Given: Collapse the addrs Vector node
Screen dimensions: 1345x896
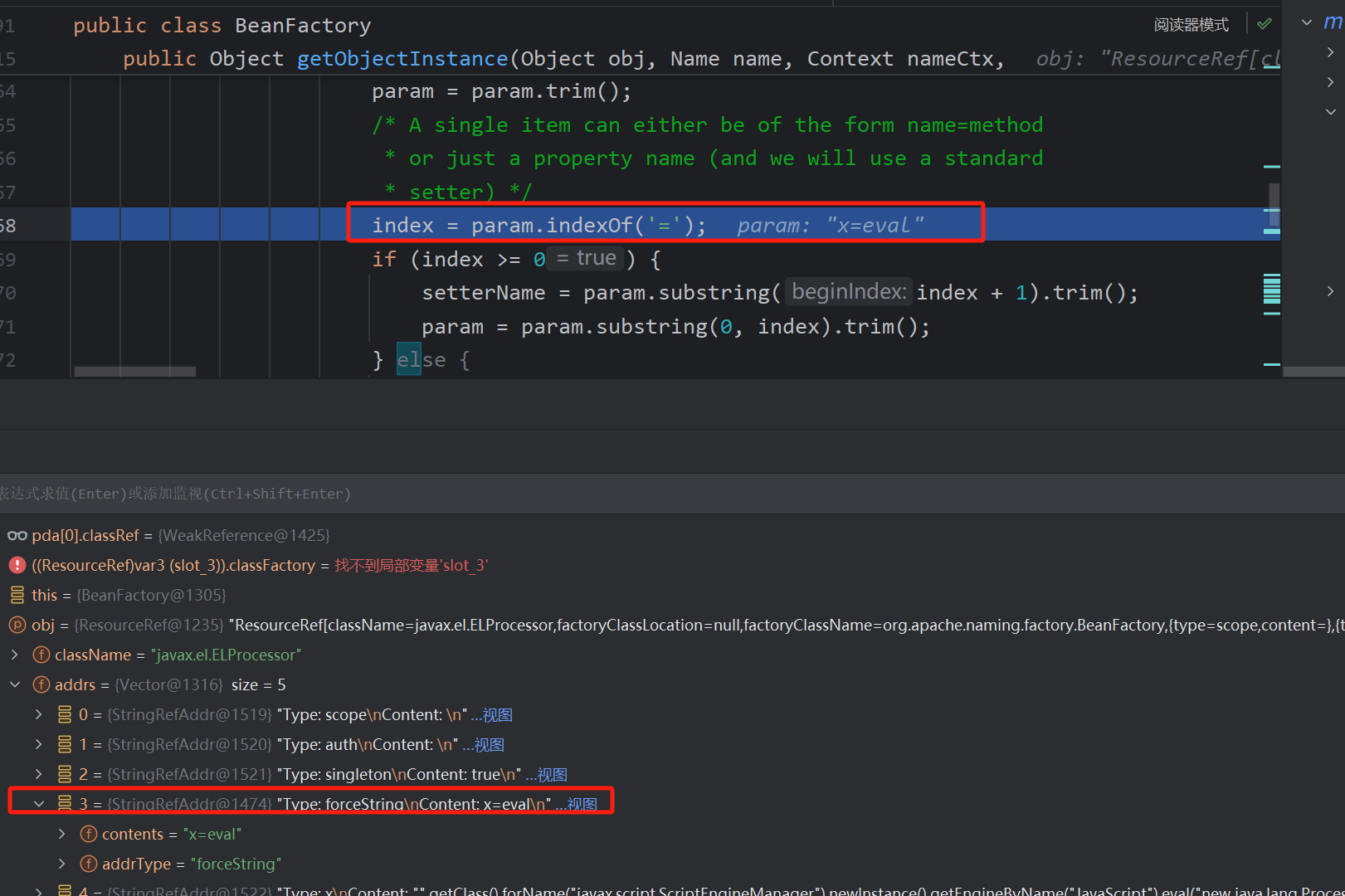Looking at the screenshot, I should (x=15, y=684).
